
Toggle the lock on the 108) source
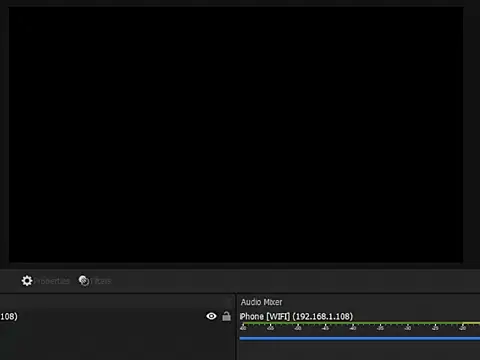coord(226,316)
